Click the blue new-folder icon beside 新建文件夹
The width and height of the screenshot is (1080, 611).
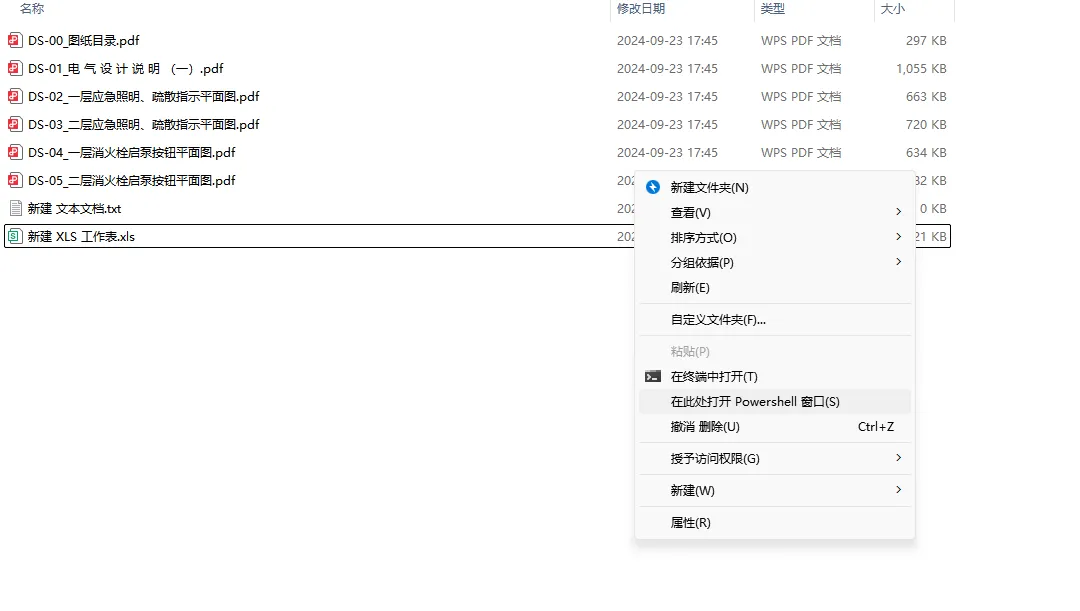(651, 187)
